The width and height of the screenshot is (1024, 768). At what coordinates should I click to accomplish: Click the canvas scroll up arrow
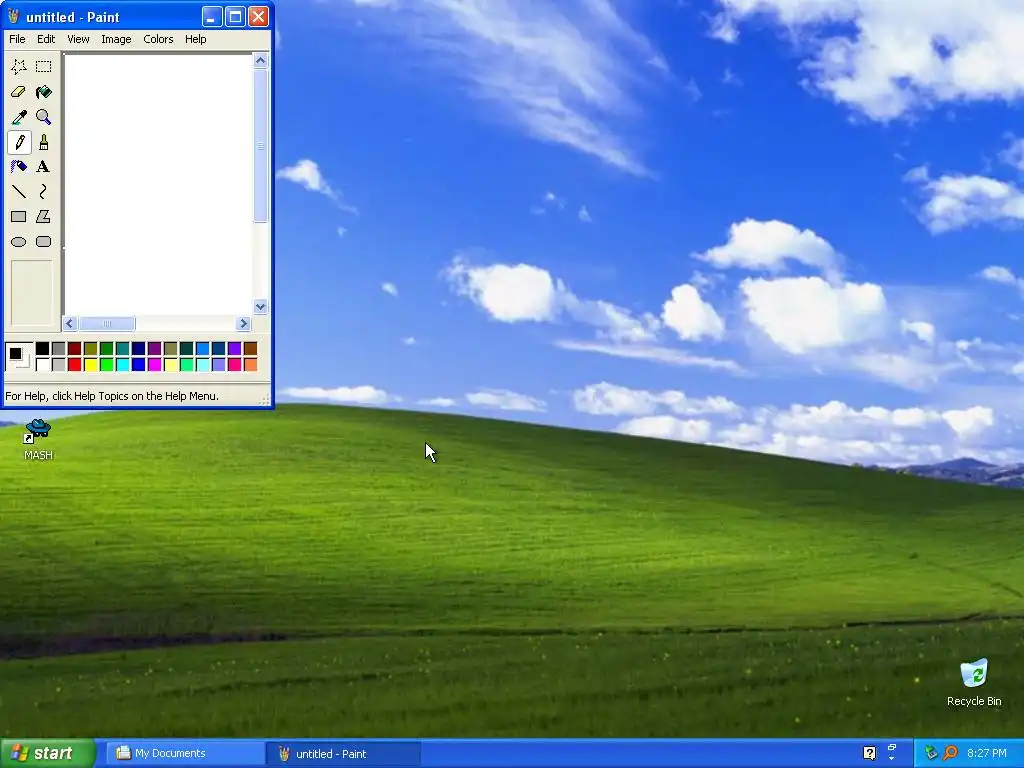tap(261, 61)
